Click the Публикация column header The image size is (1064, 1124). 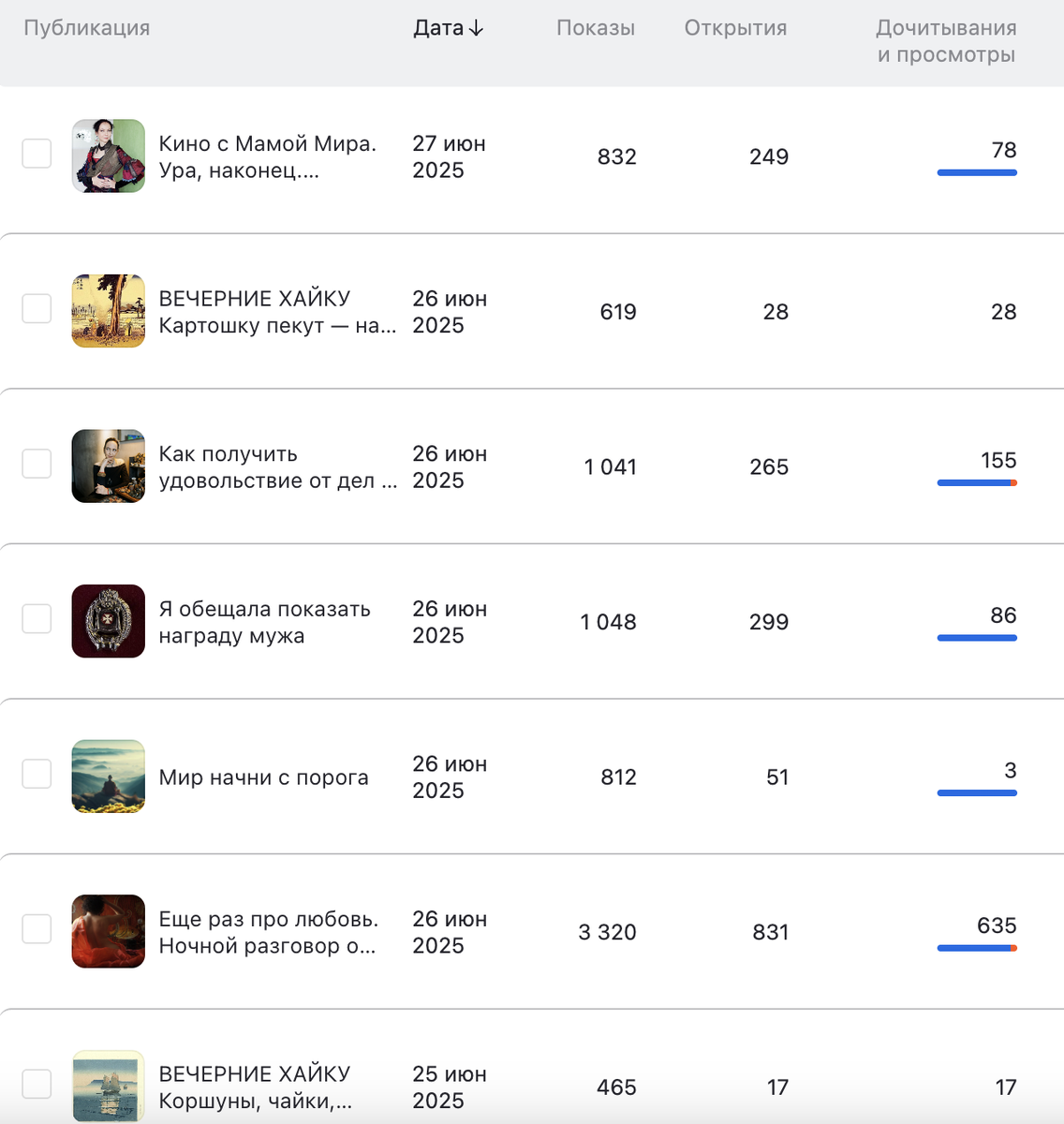point(86,28)
